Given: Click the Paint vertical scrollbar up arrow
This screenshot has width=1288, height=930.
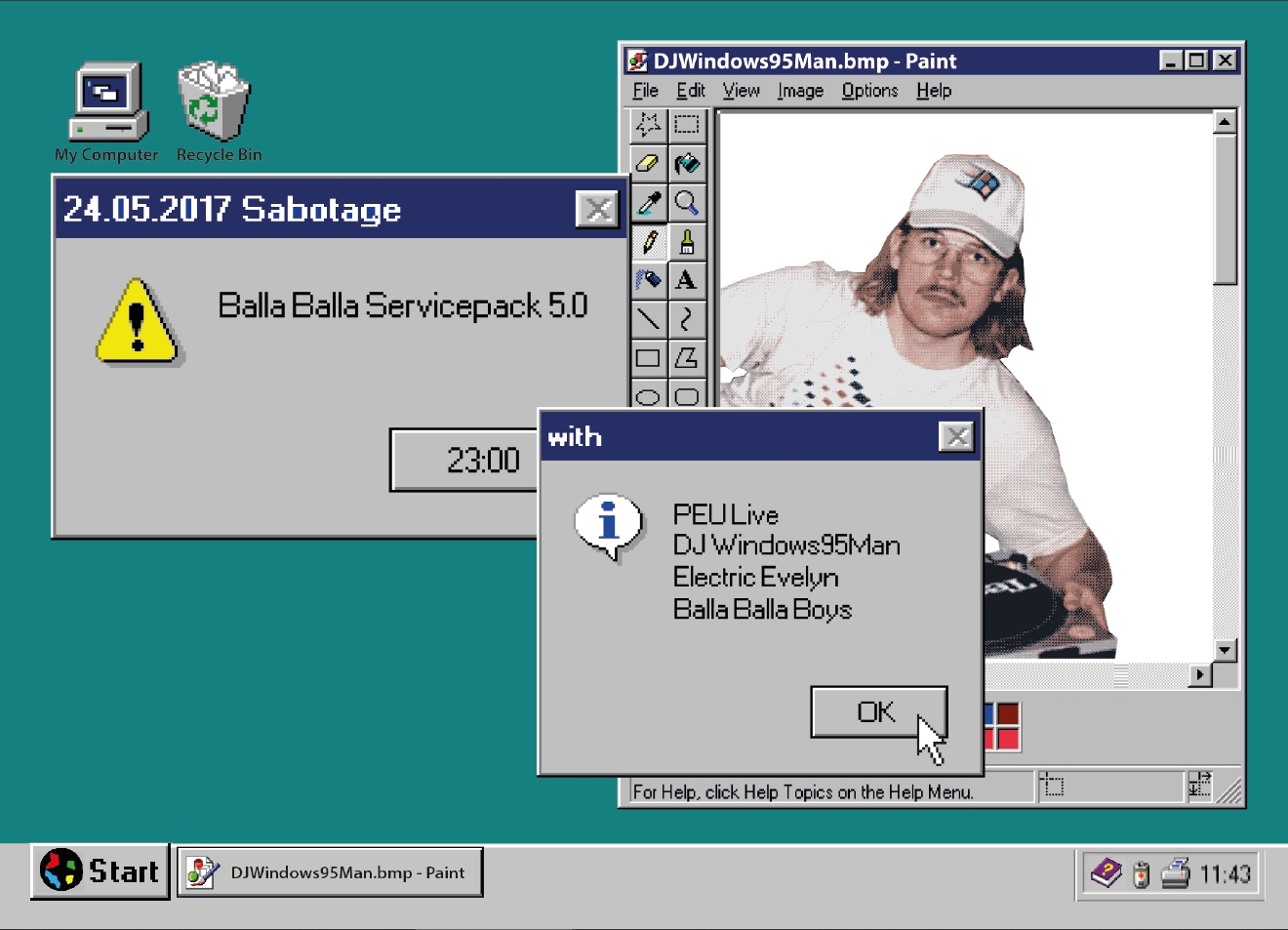Looking at the screenshot, I should [1225, 122].
